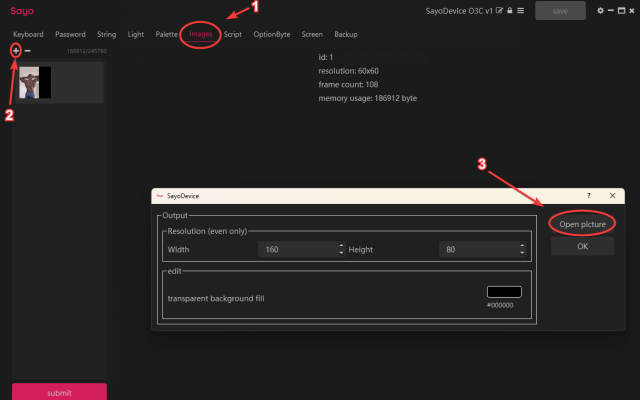Click the dialog help question mark
This screenshot has width=640, height=400.
tap(589, 196)
